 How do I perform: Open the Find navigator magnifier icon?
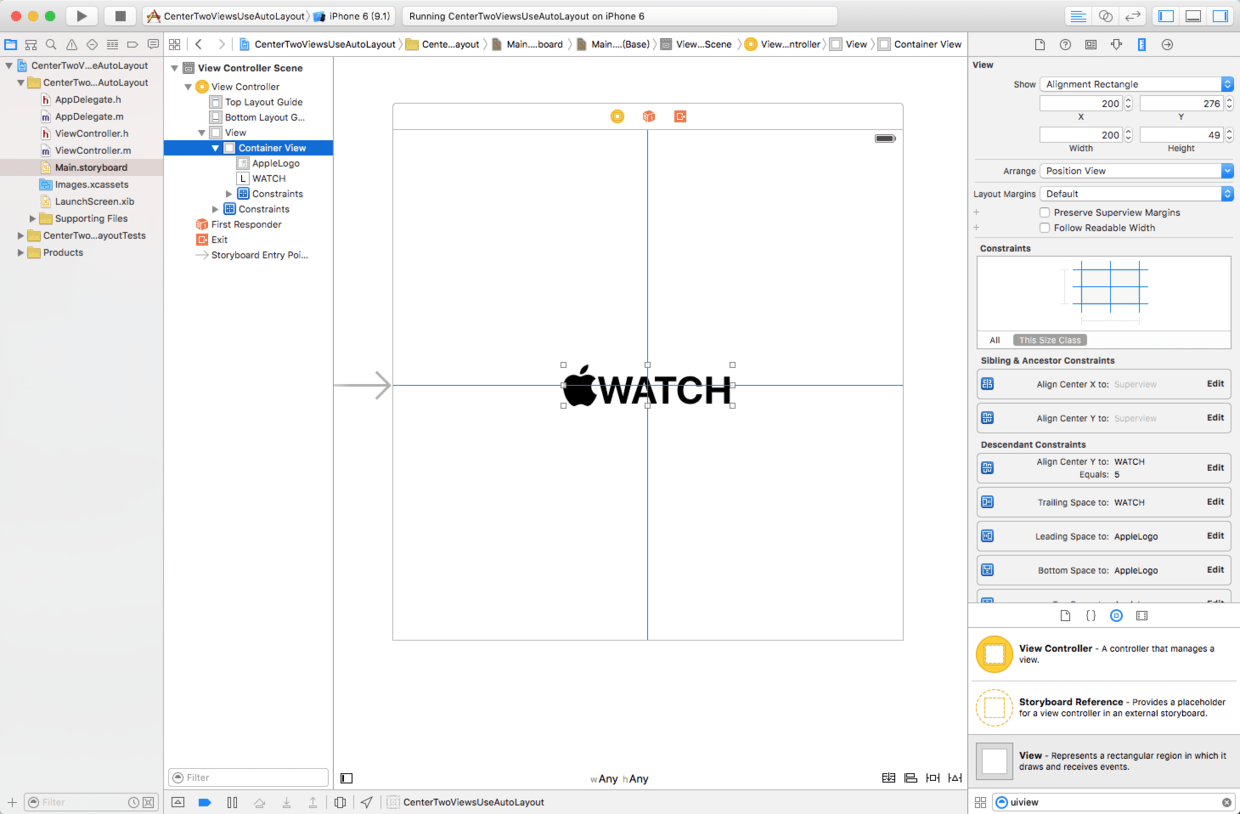point(51,45)
